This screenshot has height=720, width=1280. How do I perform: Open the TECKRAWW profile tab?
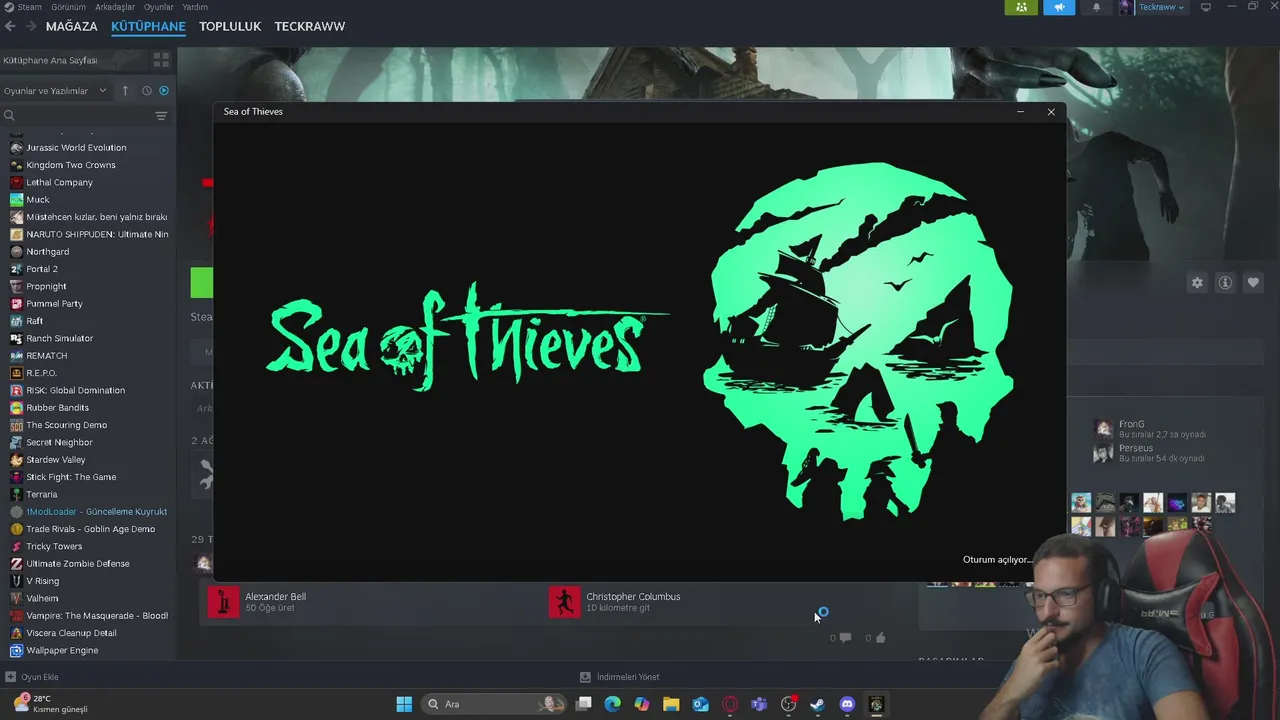coord(310,26)
